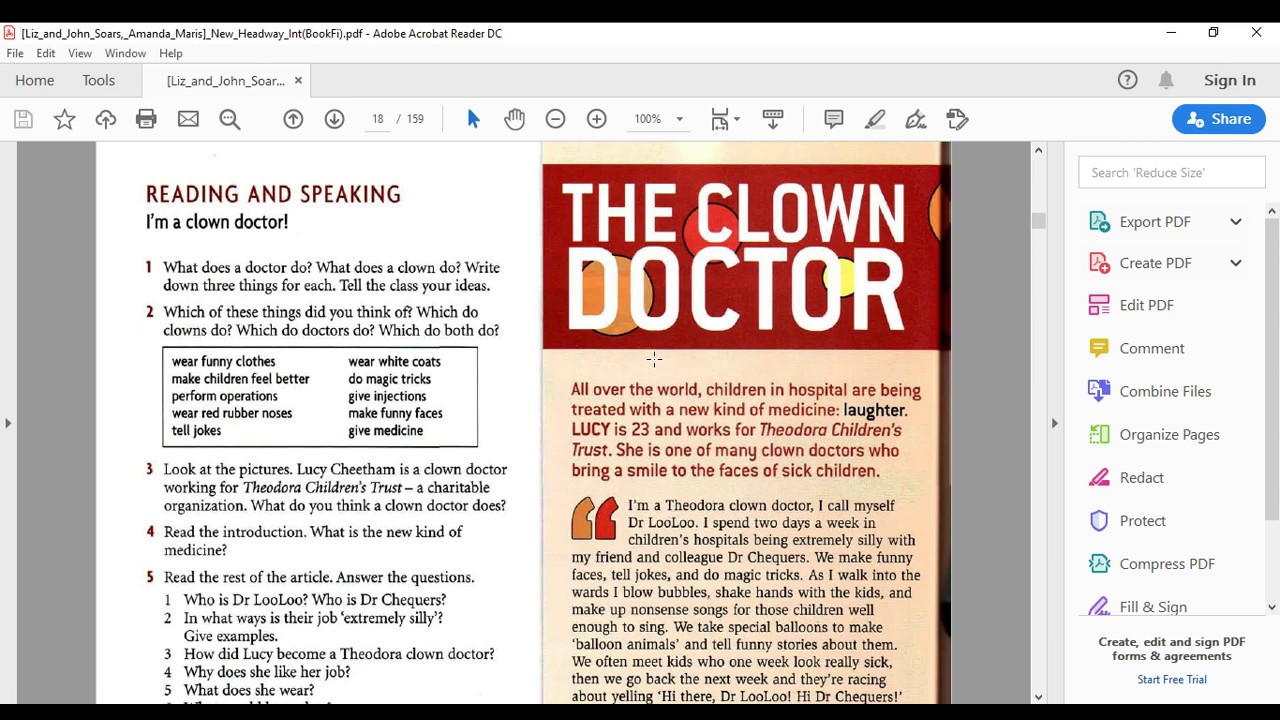Add bookmark with the star icon

[x=64, y=119]
